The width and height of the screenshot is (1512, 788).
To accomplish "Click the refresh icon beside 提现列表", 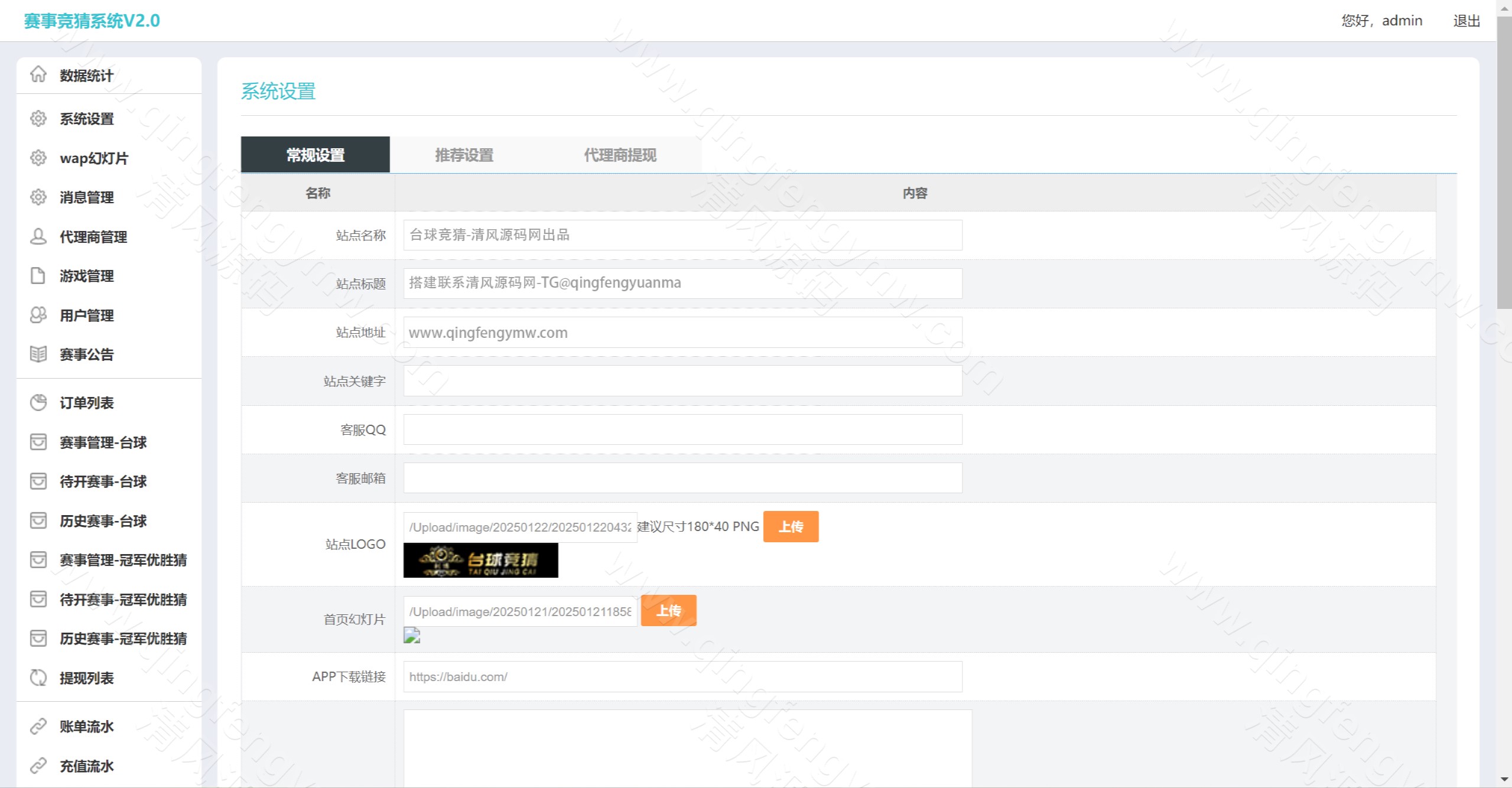I will [38, 678].
